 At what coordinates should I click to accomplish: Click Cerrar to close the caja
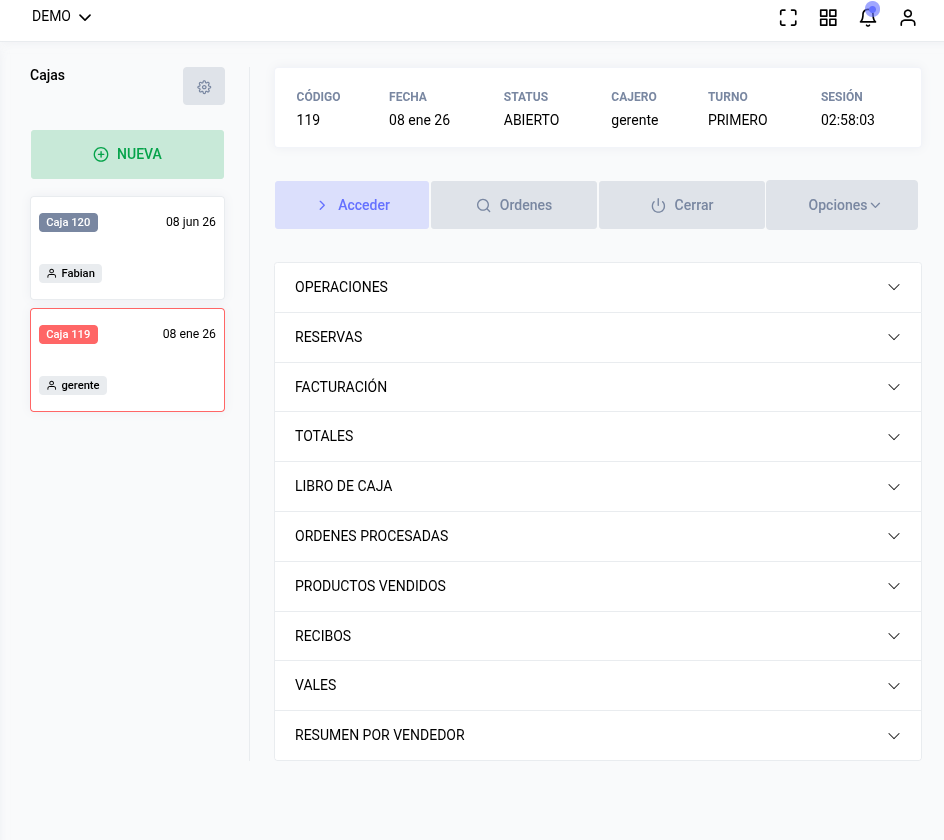coord(682,205)
